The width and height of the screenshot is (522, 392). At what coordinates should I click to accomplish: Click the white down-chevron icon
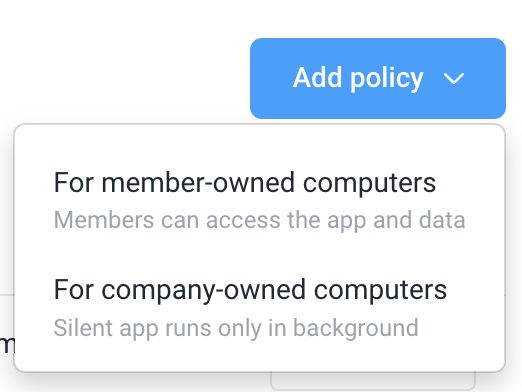pyautogui.click(x=454, y=79)
